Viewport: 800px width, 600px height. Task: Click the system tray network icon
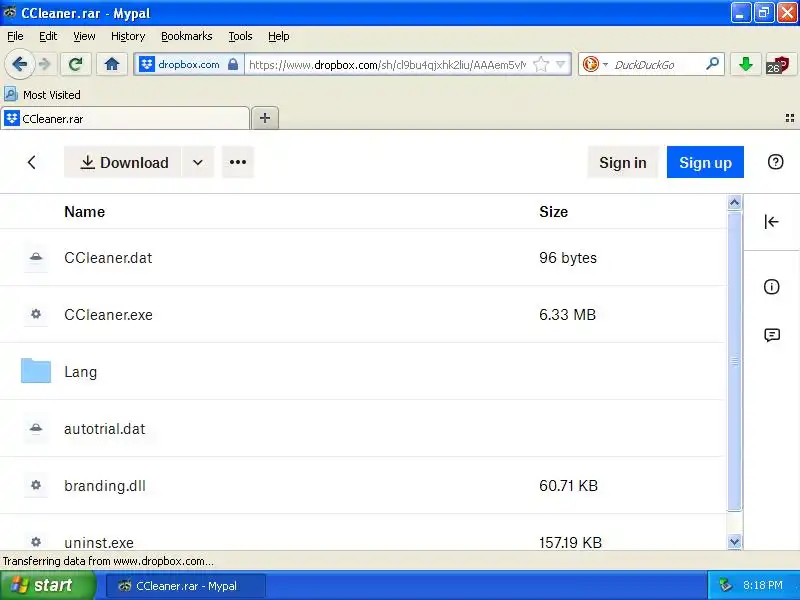pos(725,585)
